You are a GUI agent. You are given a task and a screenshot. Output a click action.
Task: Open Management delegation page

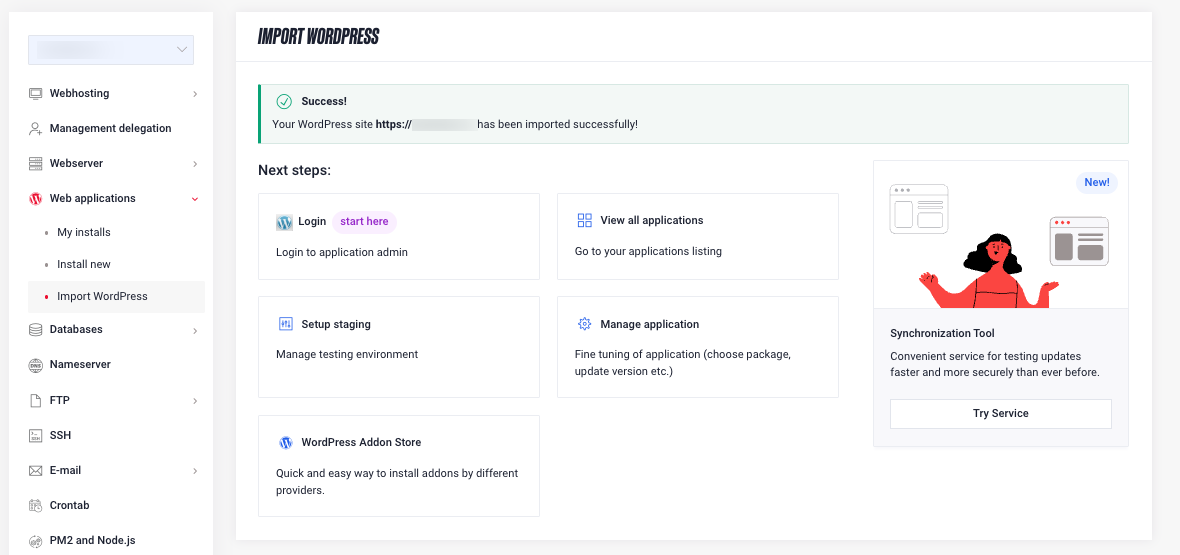(110, 129)
